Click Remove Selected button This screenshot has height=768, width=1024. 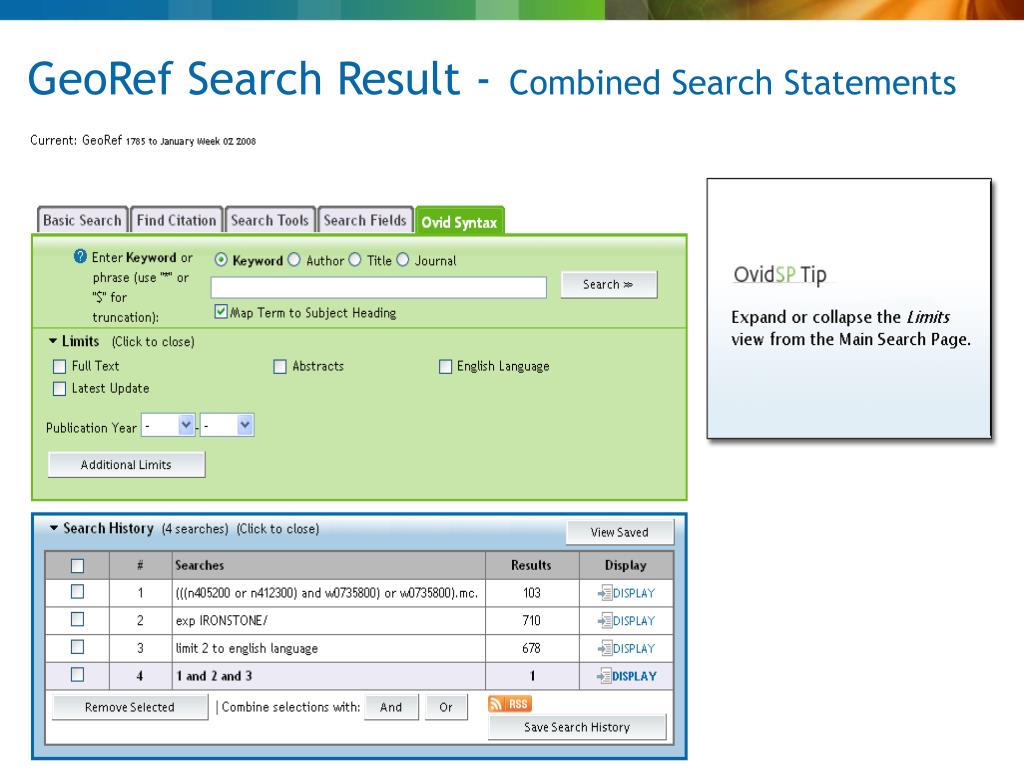pos(130,707)
